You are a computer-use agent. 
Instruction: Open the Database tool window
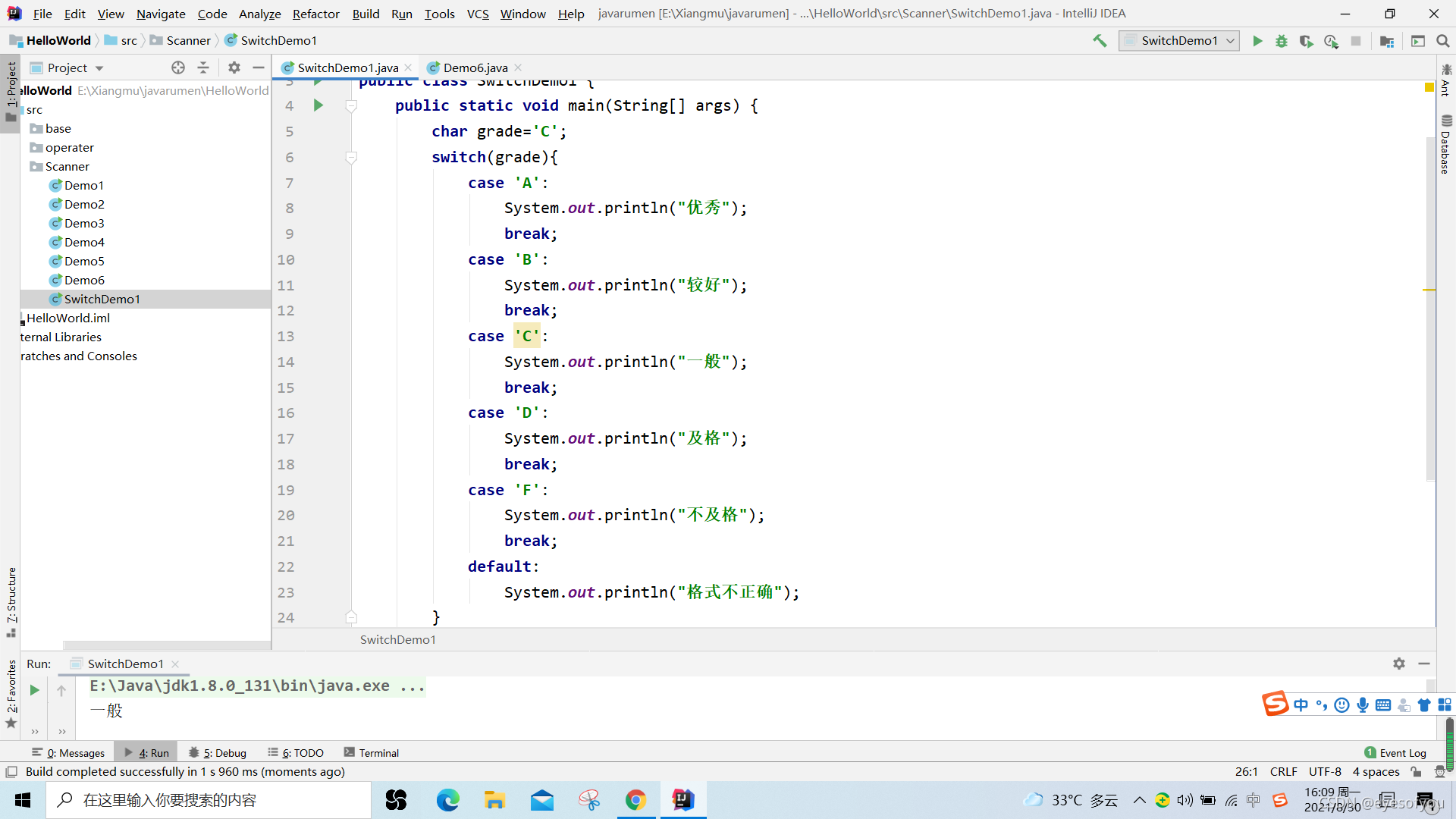(x=1446, y=144)
